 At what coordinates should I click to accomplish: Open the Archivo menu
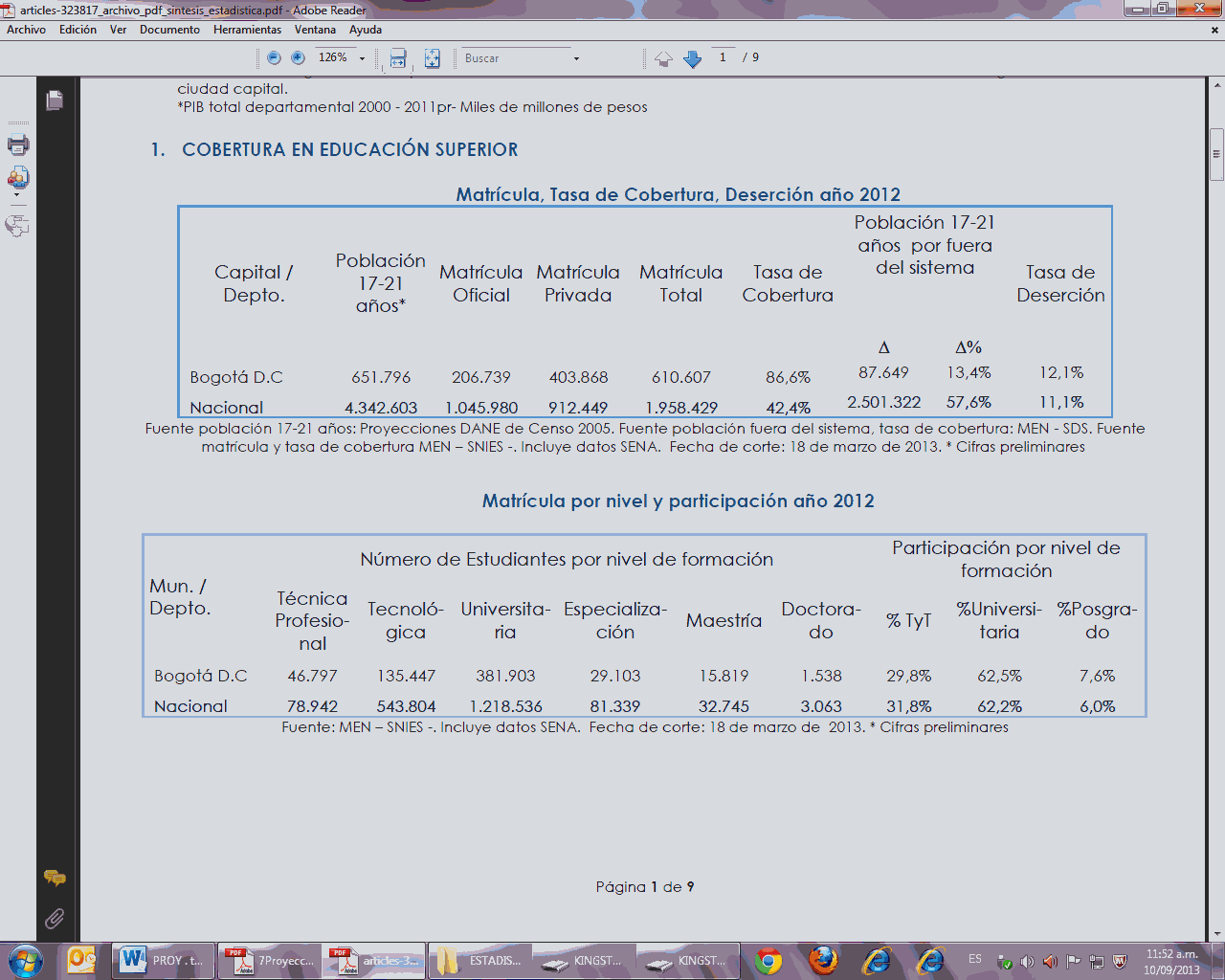click(26, 30)
